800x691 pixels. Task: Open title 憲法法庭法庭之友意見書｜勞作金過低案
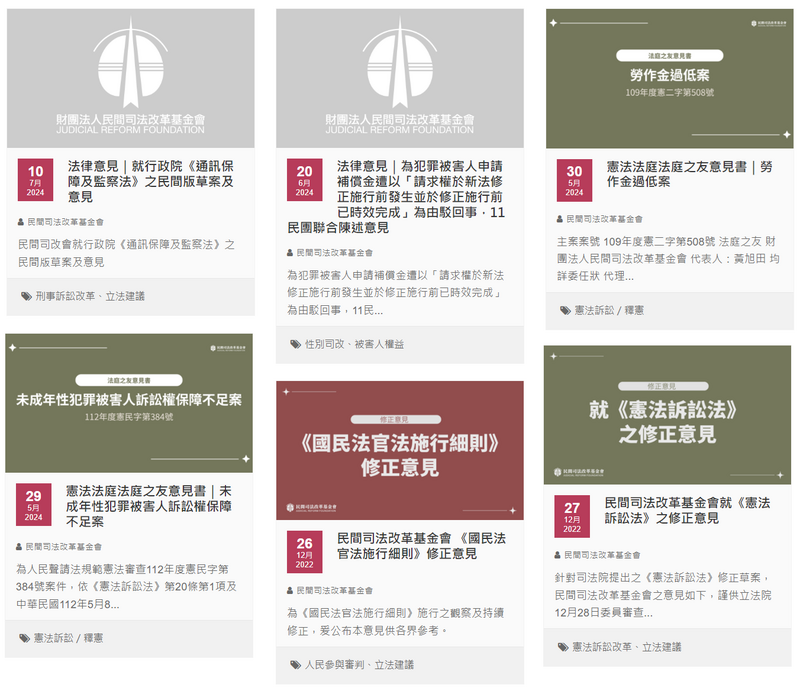(x=689, y=174)
